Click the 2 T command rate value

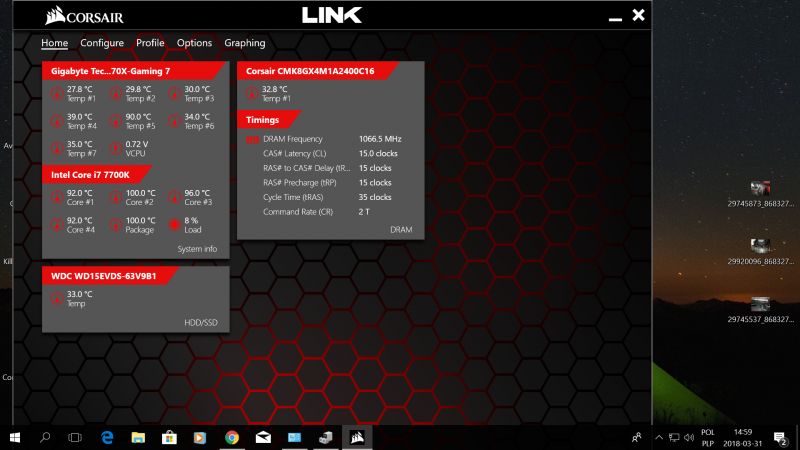364,212
